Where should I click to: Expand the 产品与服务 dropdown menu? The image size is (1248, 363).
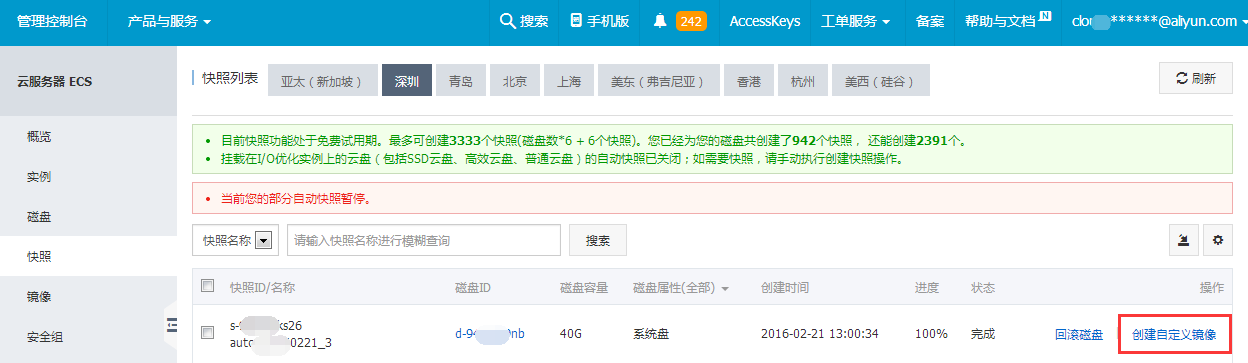click(x=169, y=21)
